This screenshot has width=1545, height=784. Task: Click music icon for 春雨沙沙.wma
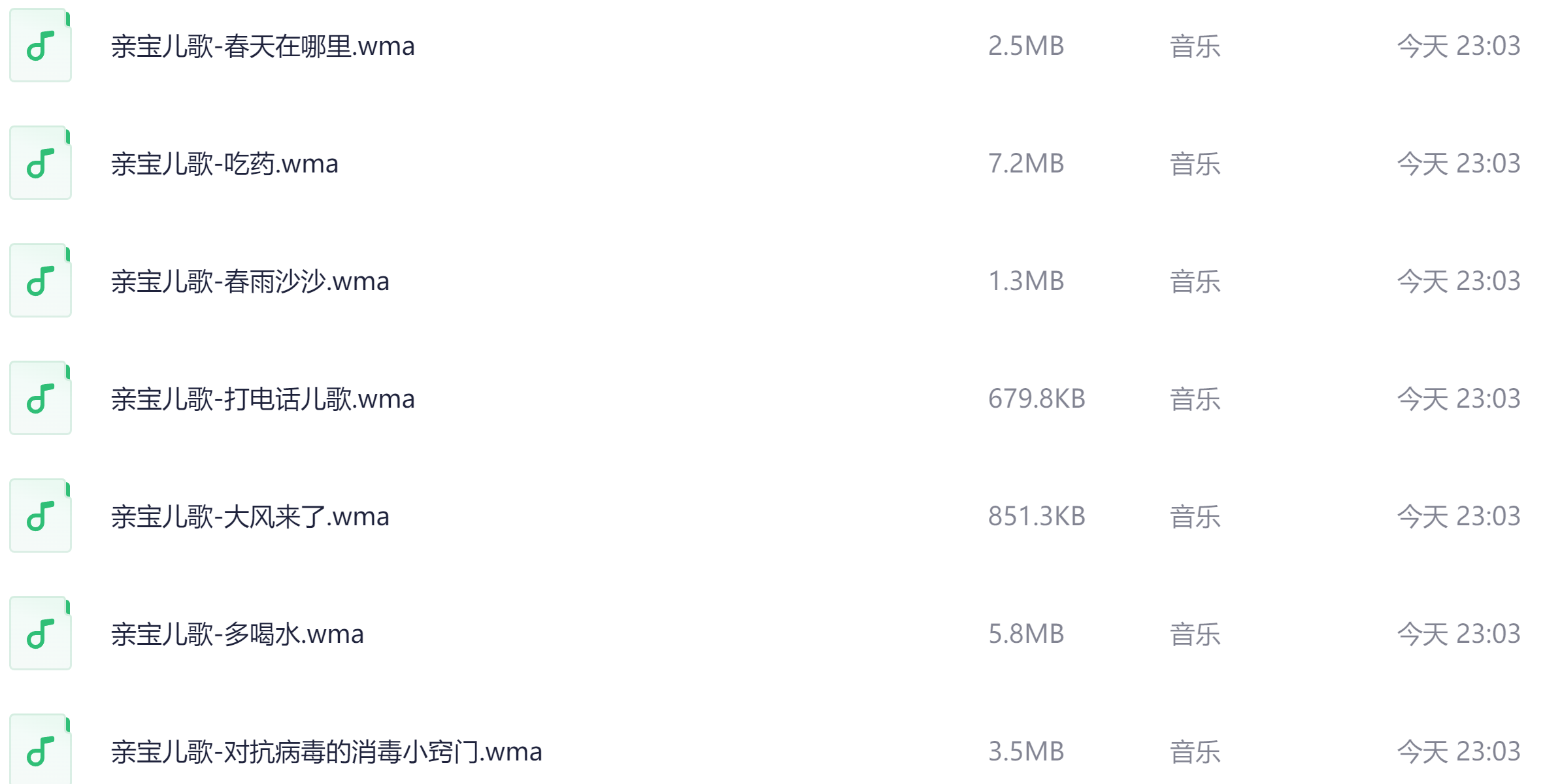(41, 281)
